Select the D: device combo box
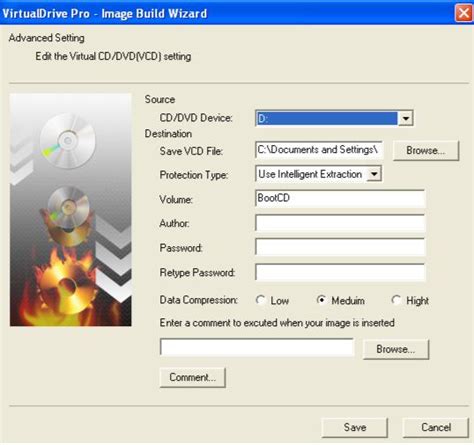 tap(334, 118)
